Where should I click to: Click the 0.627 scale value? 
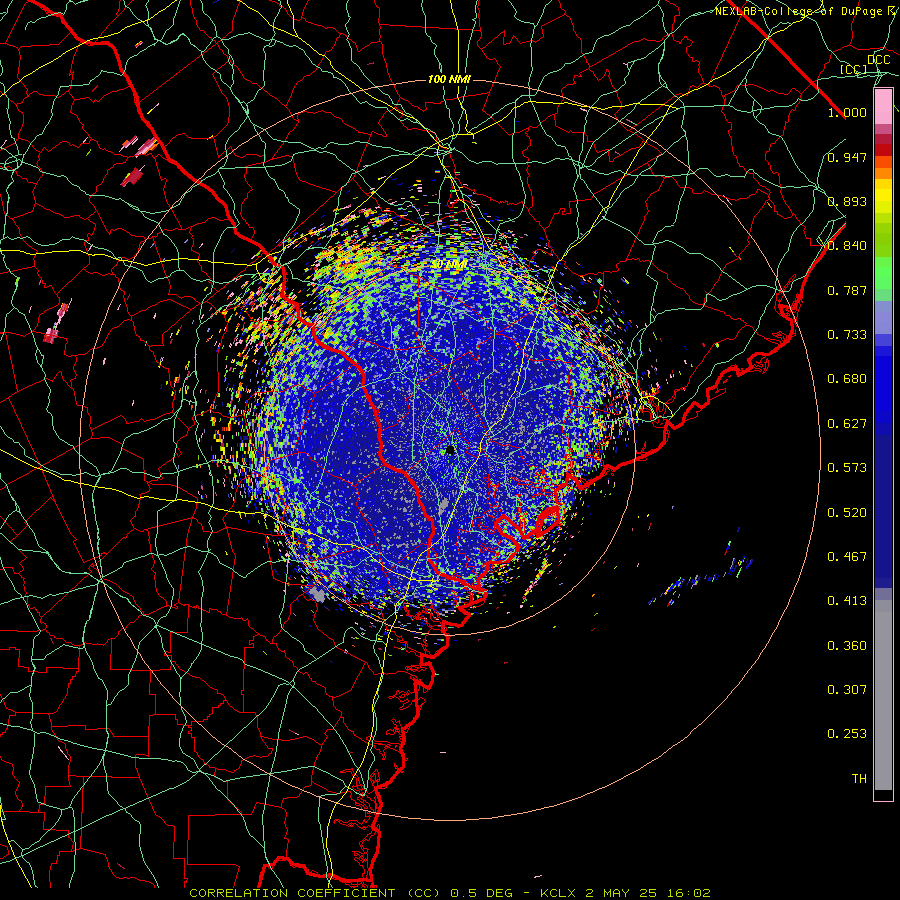coord(847,424)
